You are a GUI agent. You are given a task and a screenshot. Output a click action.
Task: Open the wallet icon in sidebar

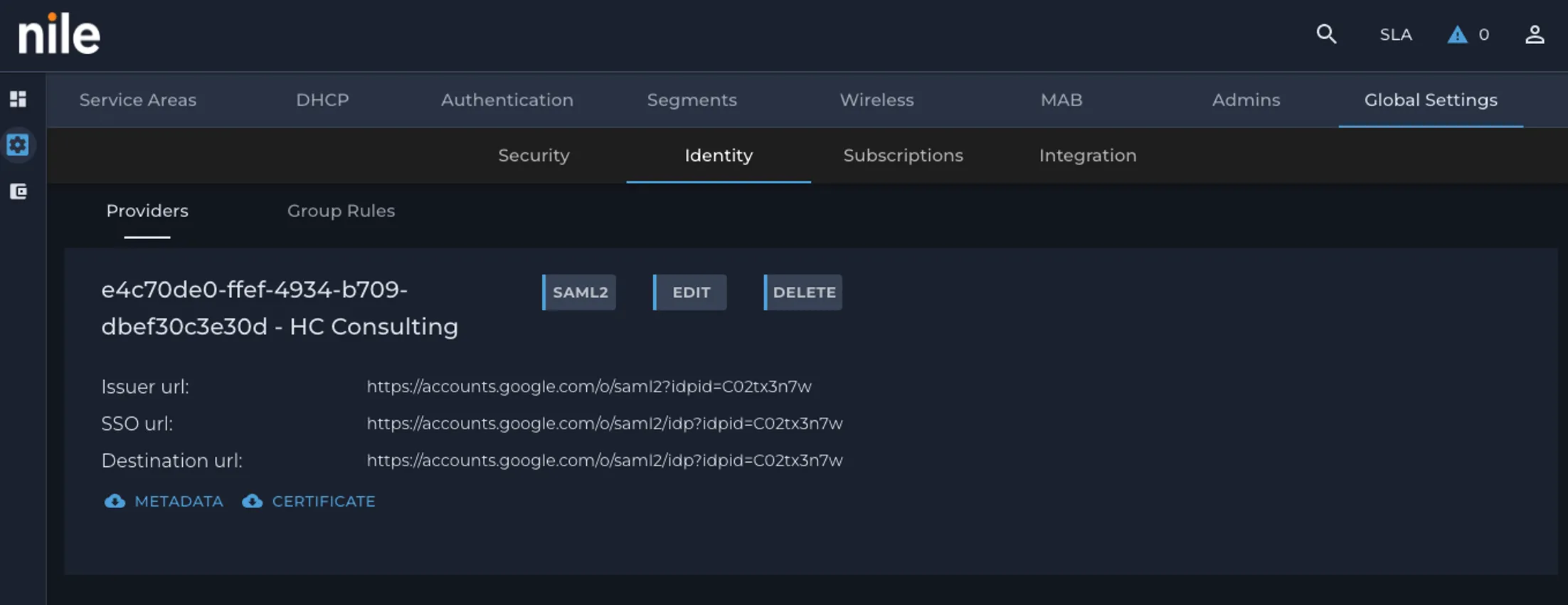[x=18, y=191]
